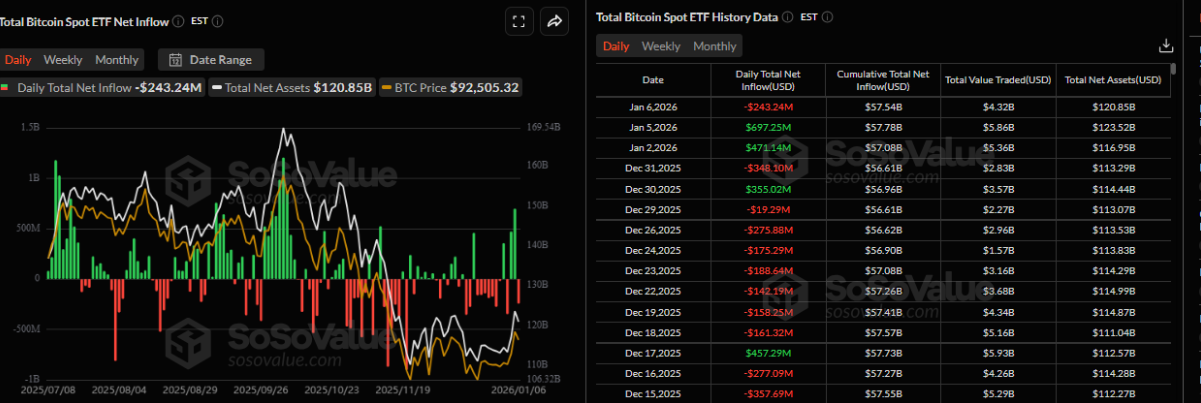Viewport: 1201px width, 403px height.
Task: Click the share arrow icon above chart
Action: 553,21
